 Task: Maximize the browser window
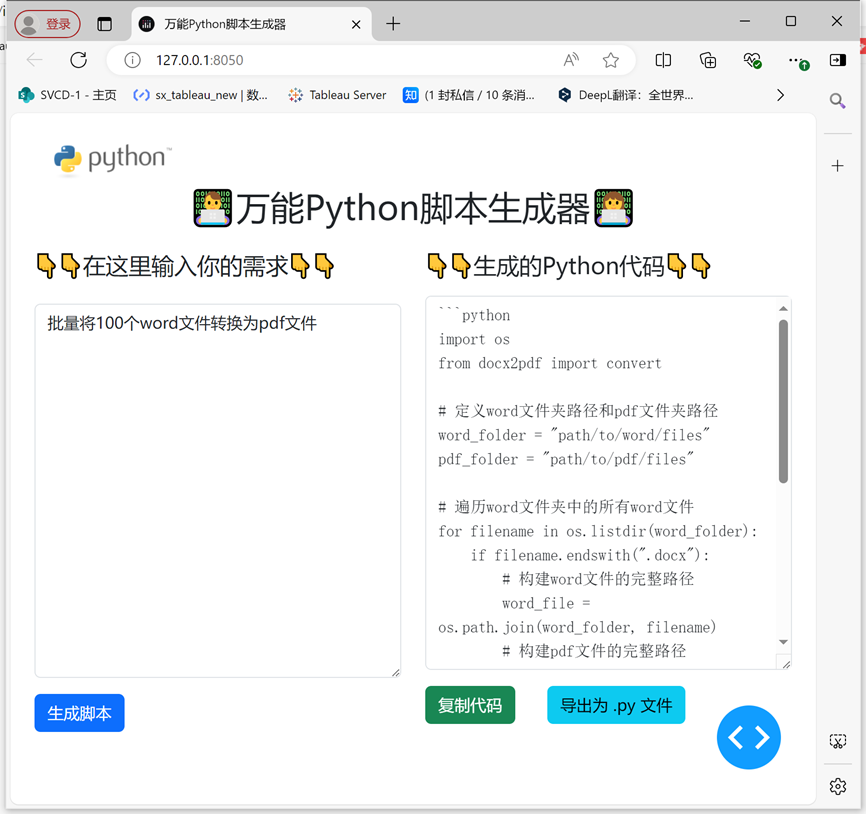791,21
